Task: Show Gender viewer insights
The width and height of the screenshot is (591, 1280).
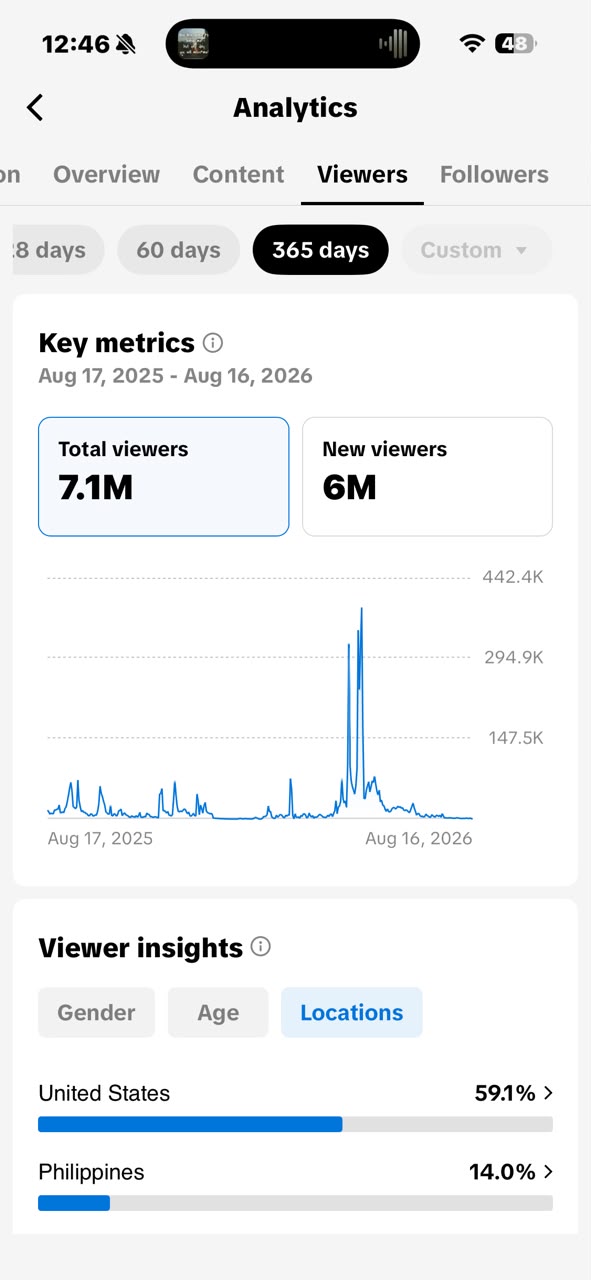Action: click(96, 1012)
